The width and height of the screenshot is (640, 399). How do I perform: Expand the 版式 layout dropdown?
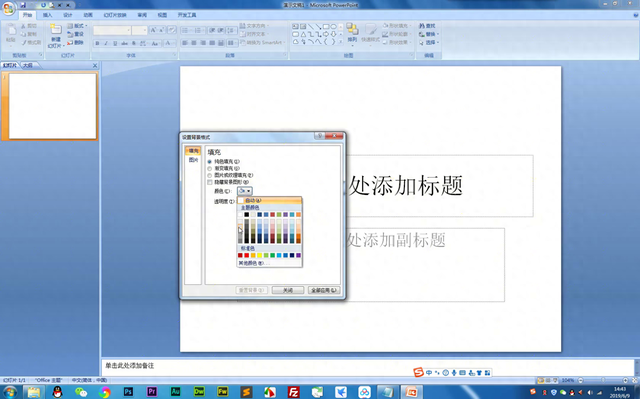pyautogui.click(x=78, y=26)
